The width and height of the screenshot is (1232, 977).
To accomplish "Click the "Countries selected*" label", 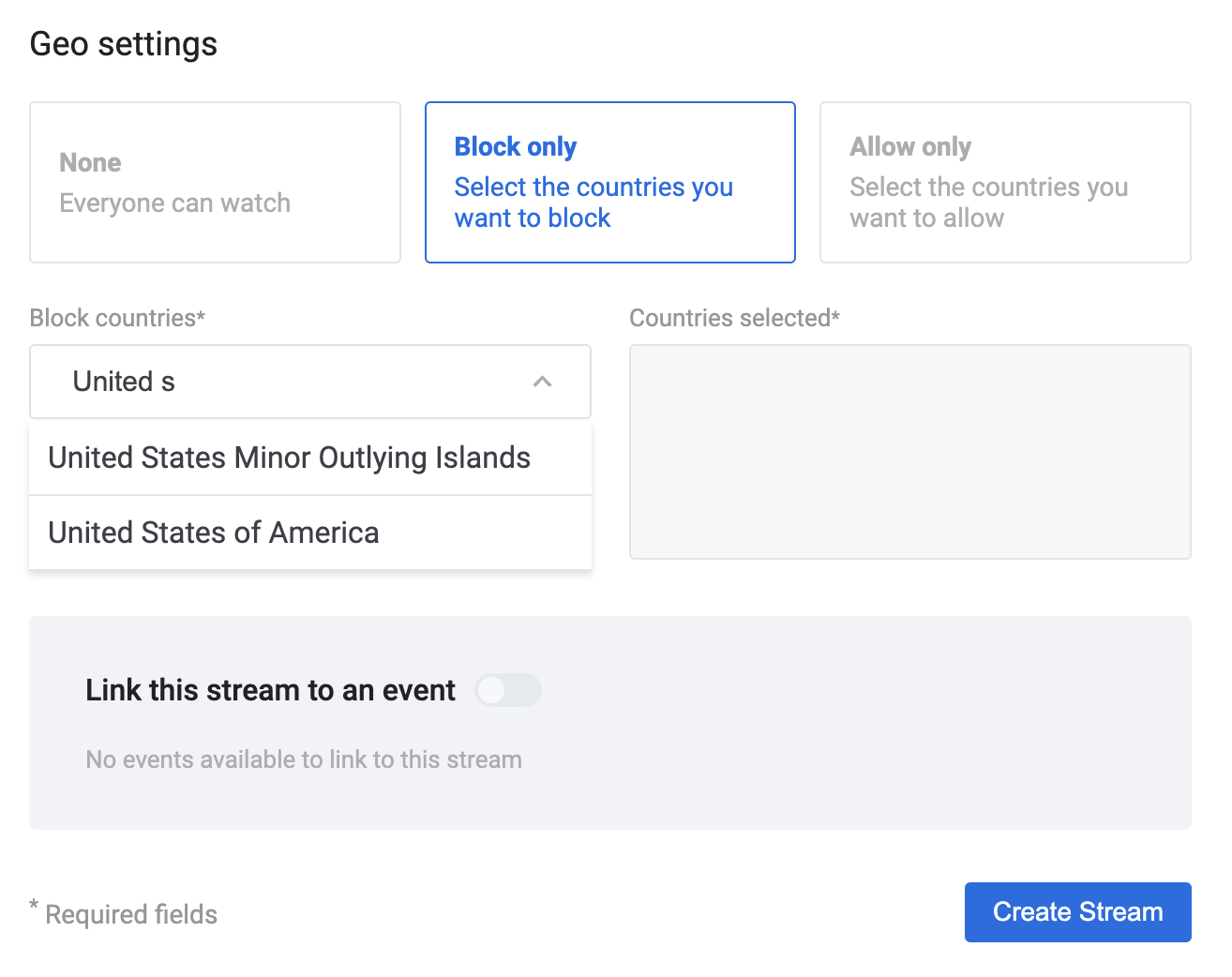I will pos(734,318).
